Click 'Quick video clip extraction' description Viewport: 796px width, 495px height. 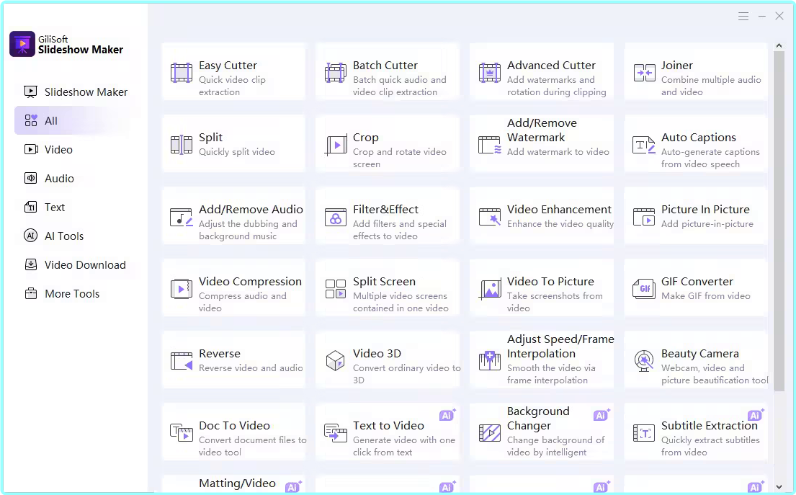point(231,86)
